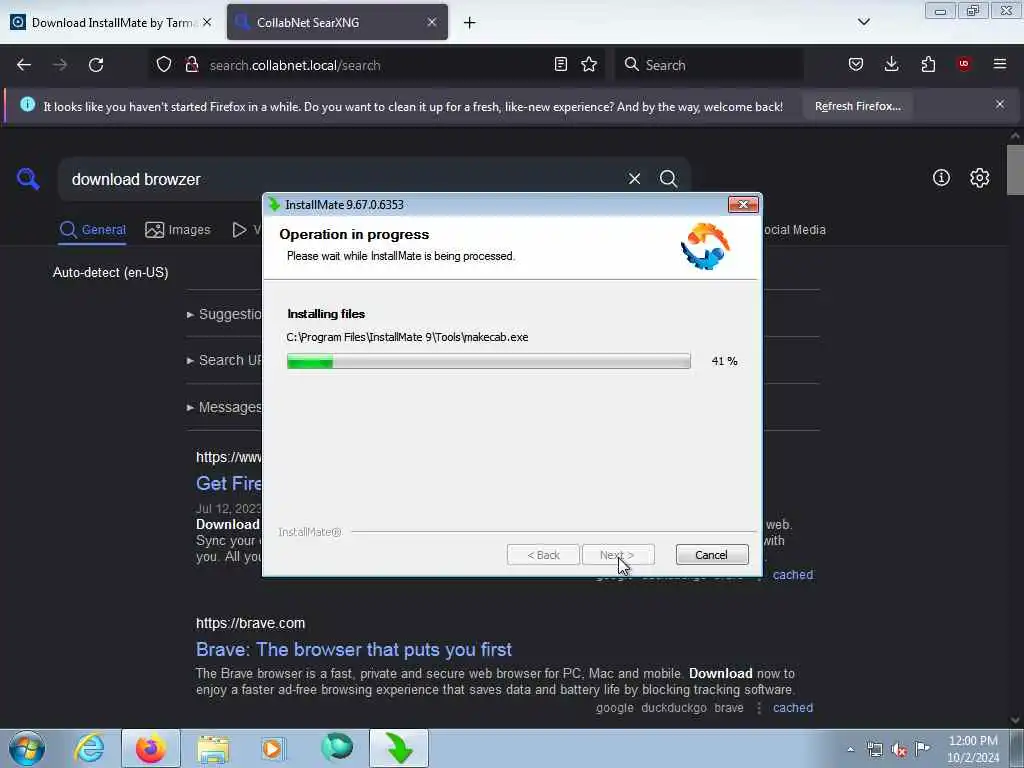Image resolution: width=1024 pixels, height=768 pixels.
Task: Open the tracking protection shield icon
Action: pos(164,64)
